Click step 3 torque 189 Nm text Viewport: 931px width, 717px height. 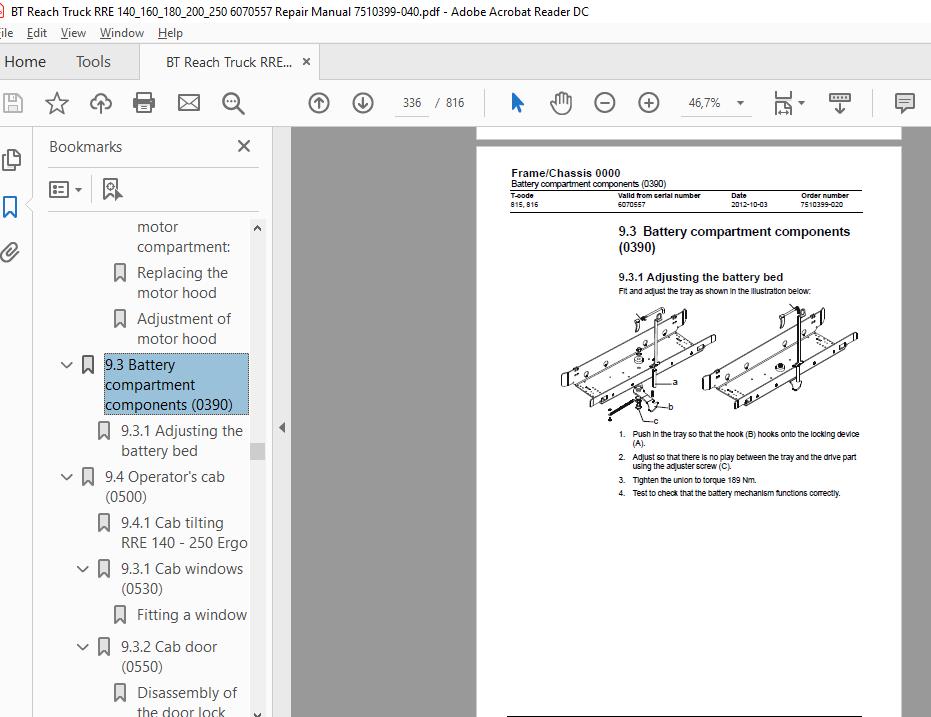click(694, 480)
